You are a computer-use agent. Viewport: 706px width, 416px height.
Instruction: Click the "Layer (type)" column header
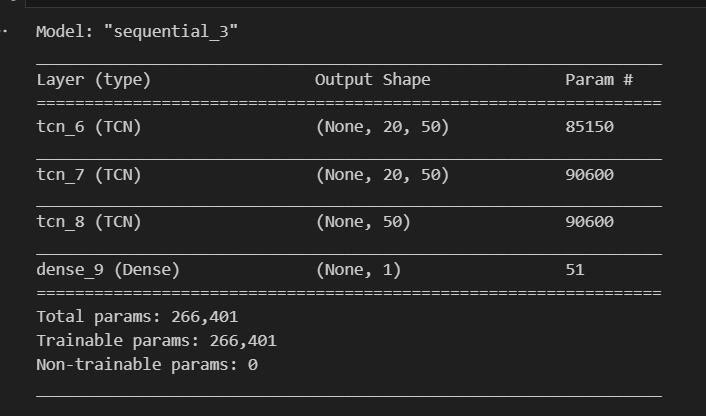click(x=94, y=80)
